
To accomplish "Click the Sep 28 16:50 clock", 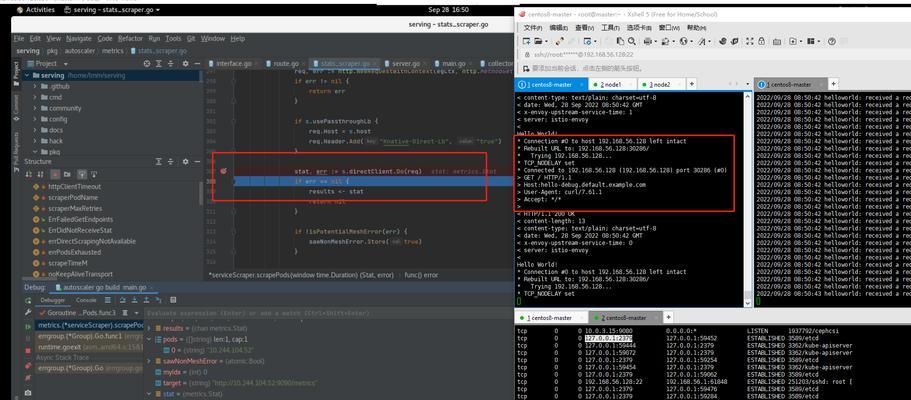I will [x=449, y=10].
